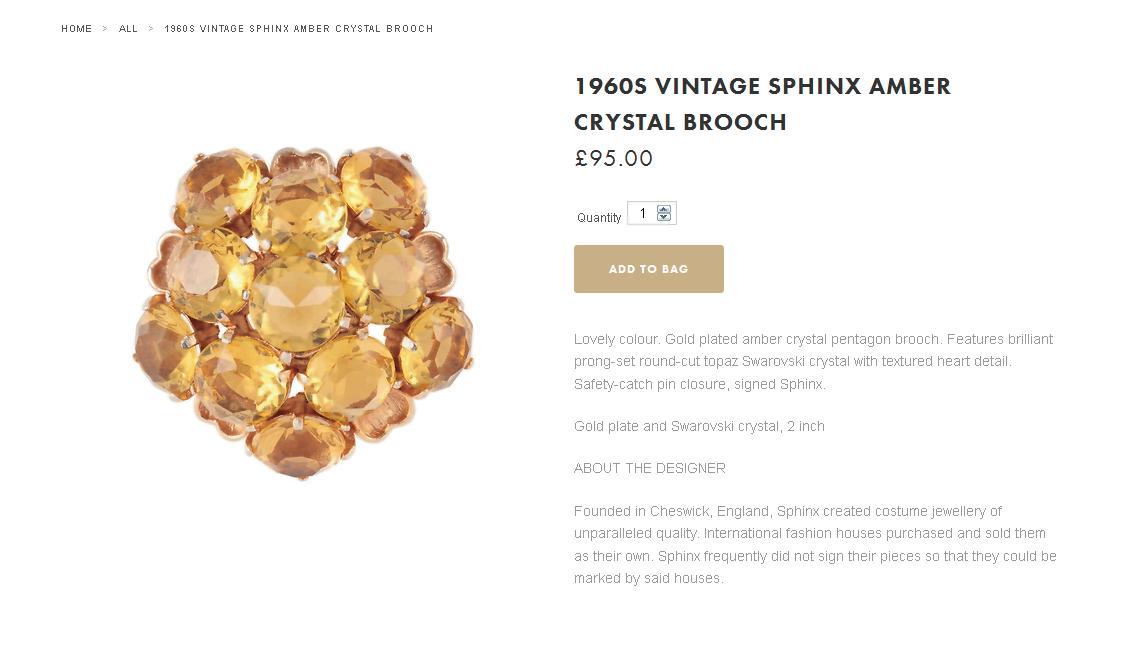
Task: Select the product title heading
Action: [762, 104]
